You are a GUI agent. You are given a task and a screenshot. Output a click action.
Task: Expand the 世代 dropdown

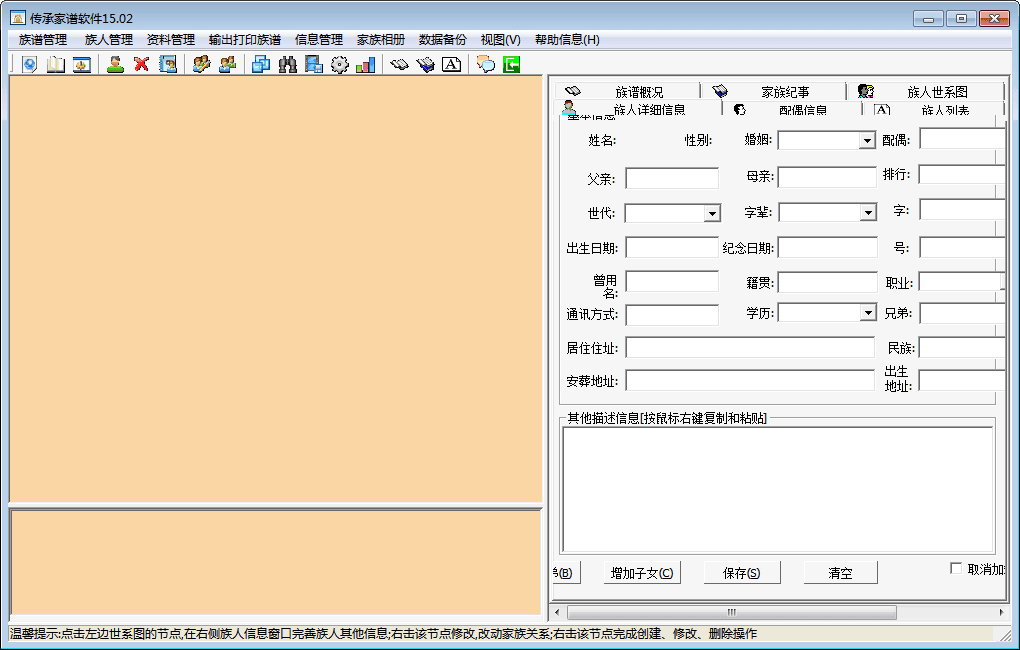tap(712, 213)
